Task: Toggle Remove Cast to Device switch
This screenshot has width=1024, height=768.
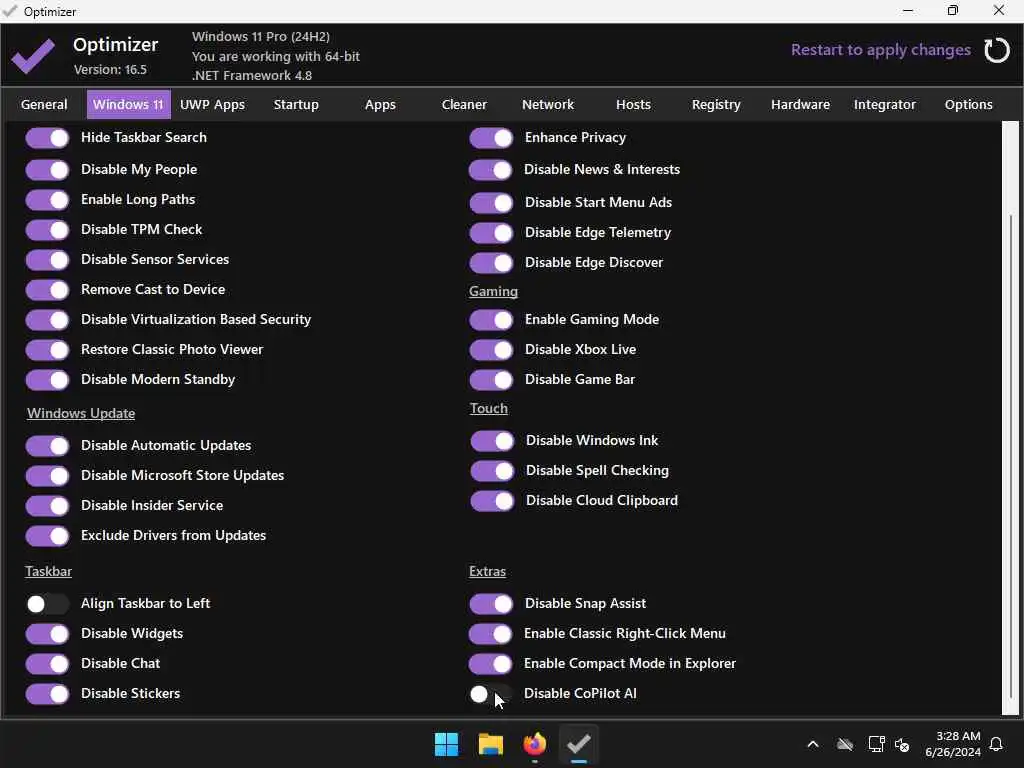Action: [x=47, y=290]
